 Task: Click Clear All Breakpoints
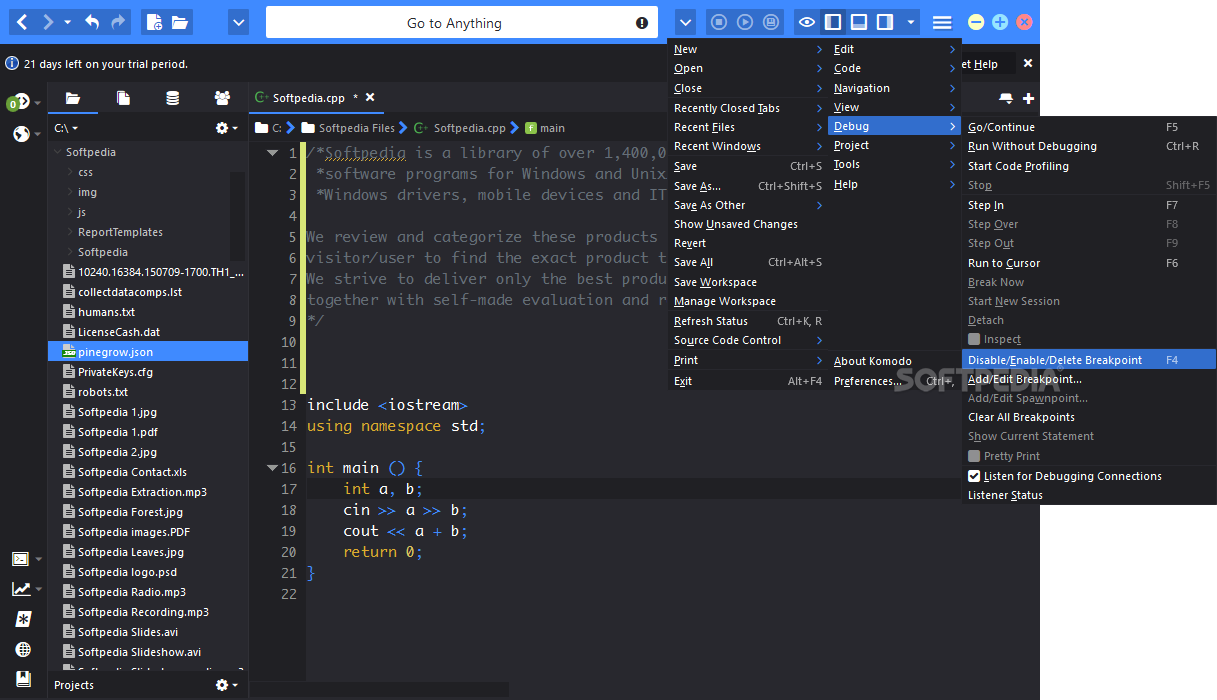tap(1089, 417)
